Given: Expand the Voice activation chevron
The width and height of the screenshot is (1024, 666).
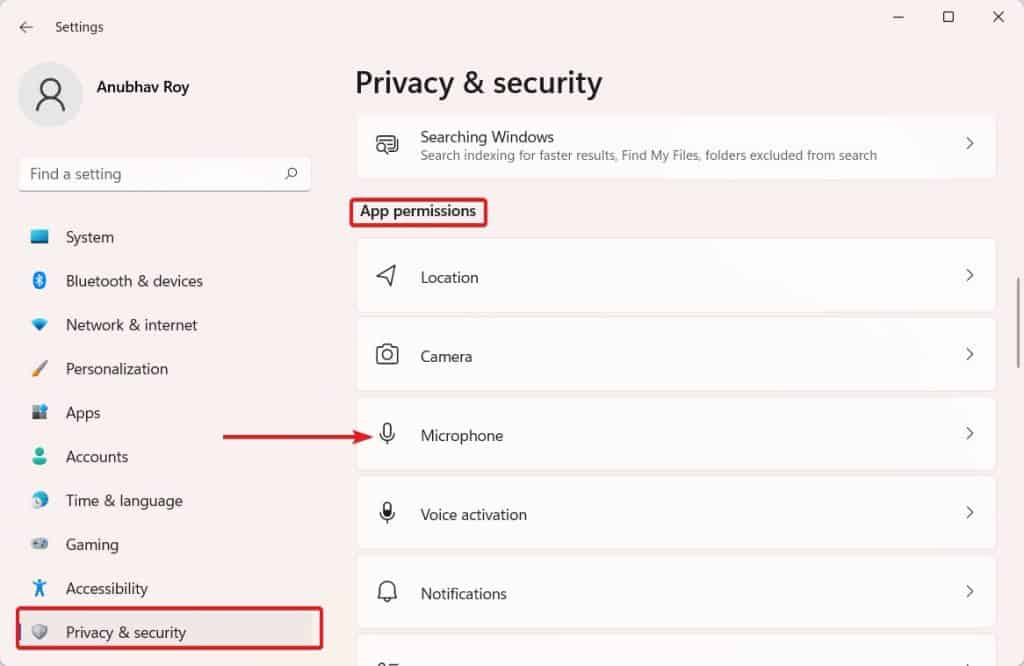Looking at the screenshot, I should tap(969, 512).
